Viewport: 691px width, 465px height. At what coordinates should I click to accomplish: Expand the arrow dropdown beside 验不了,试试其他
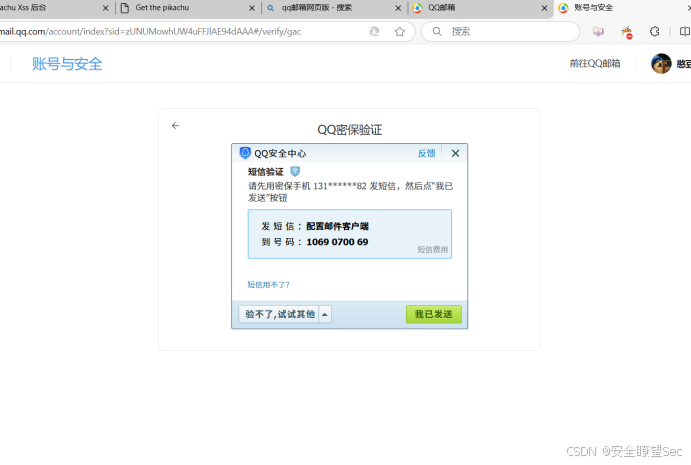[x=325, y=314]
